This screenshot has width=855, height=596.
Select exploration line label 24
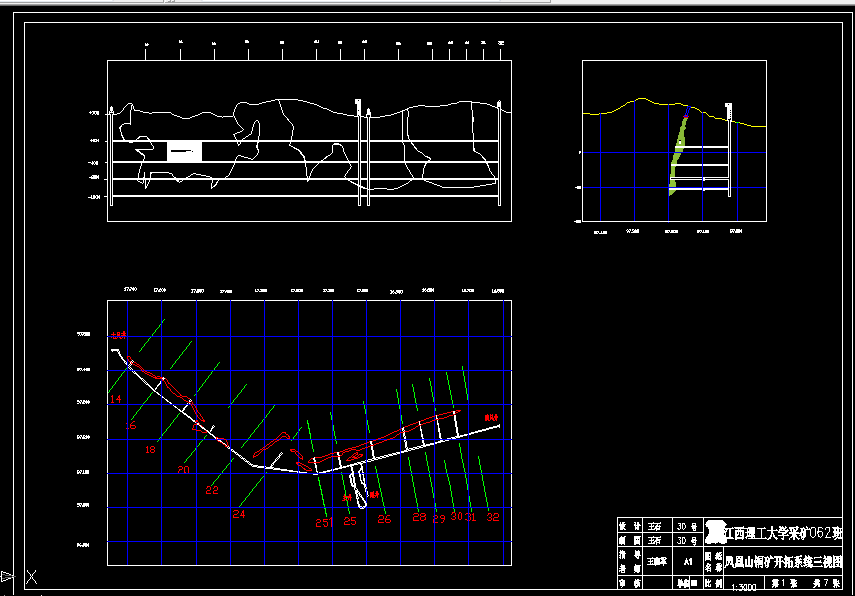(x=239, y=514)
